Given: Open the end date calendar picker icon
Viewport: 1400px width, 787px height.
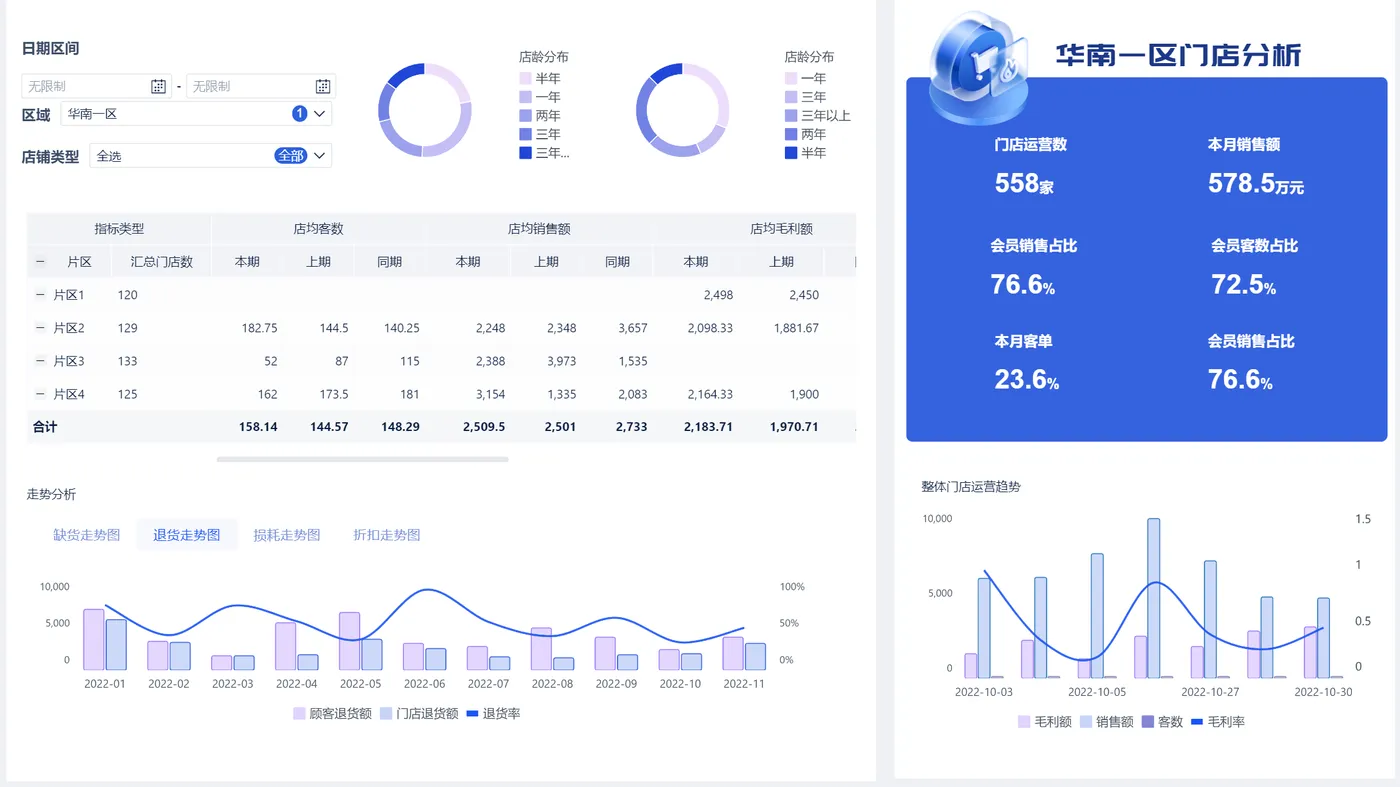Looking at the screenshot, I should point(323,86).
